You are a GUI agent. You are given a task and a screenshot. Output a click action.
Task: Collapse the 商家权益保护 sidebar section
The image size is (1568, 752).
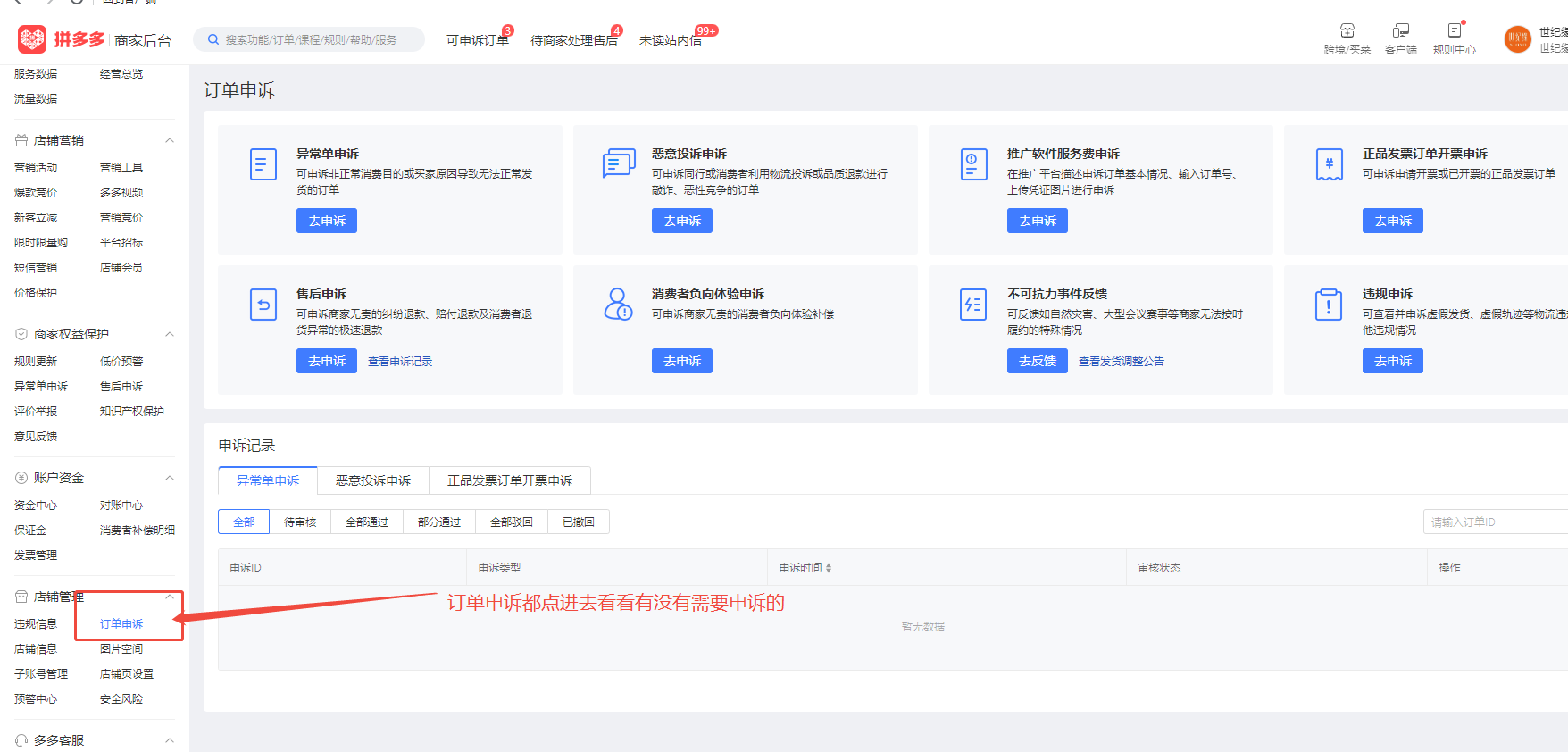(169, 334)
